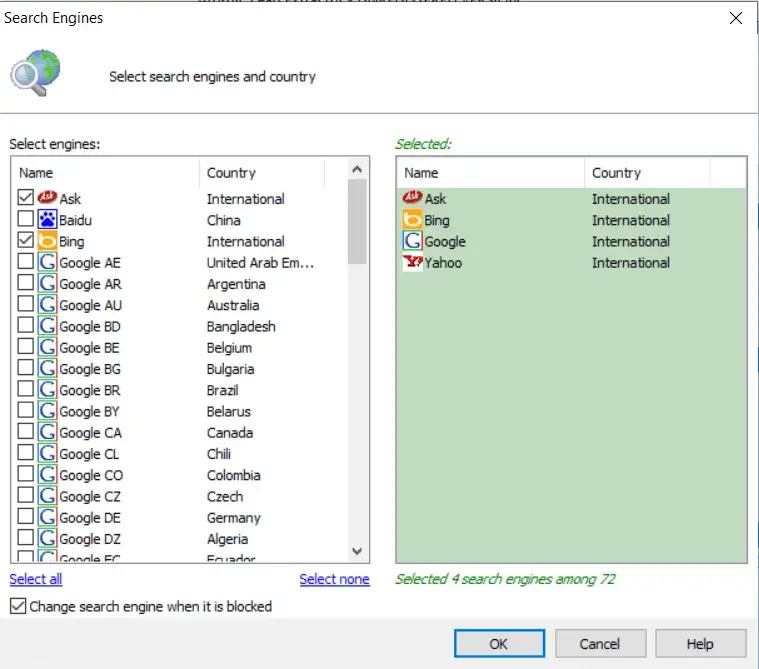Click the Google BY icon

click(x=47, y=411)
